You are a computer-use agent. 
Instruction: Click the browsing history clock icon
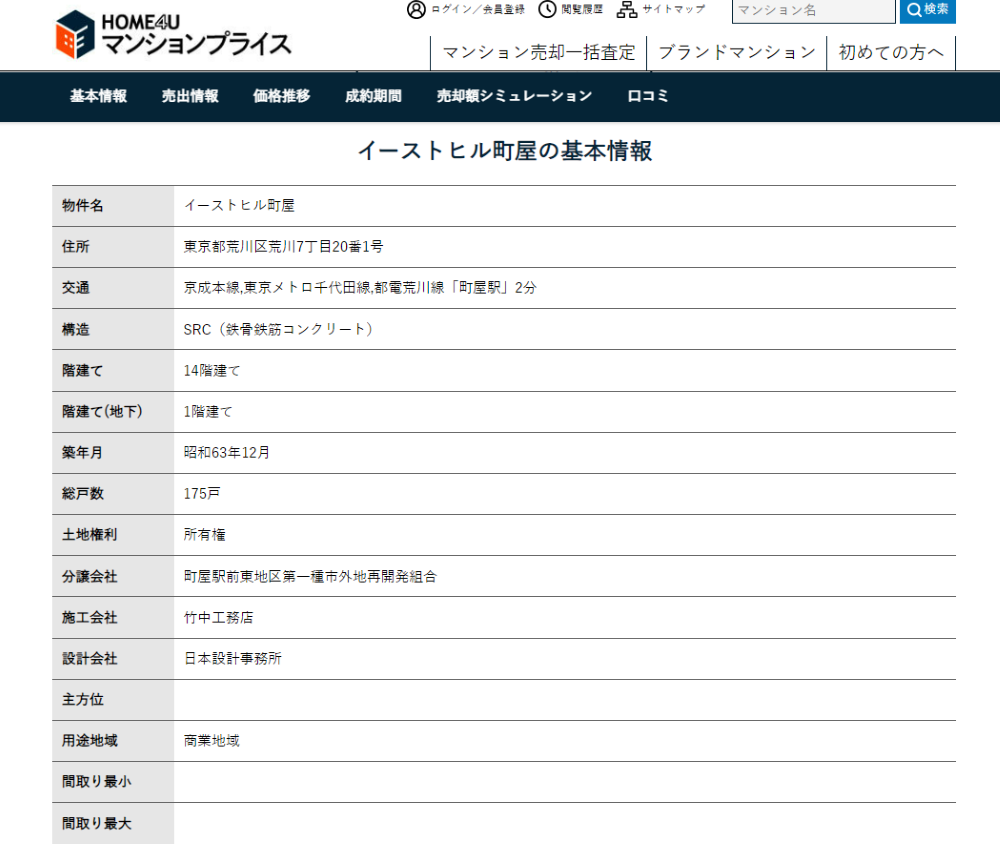(x=547, y=9)
